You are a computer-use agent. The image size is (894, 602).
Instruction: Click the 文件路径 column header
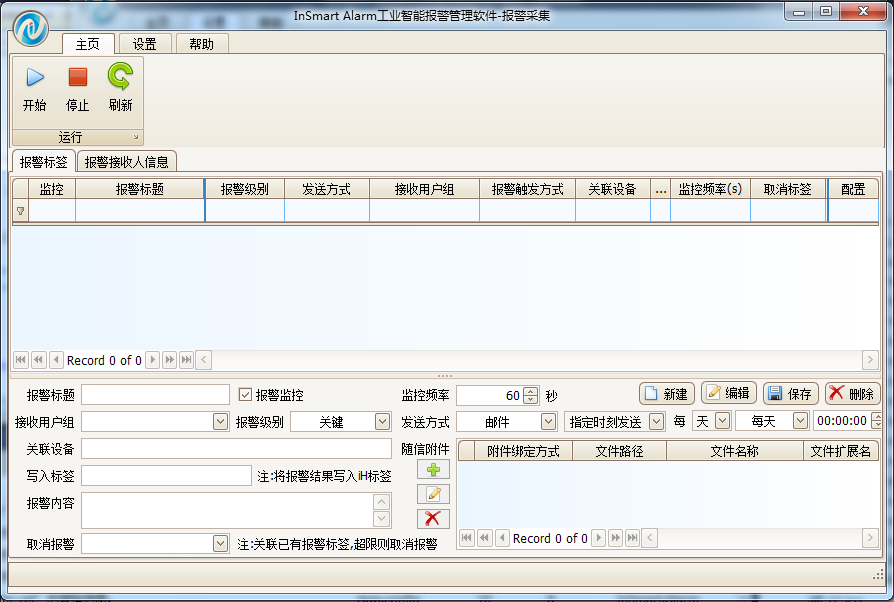tap(620, 451)
